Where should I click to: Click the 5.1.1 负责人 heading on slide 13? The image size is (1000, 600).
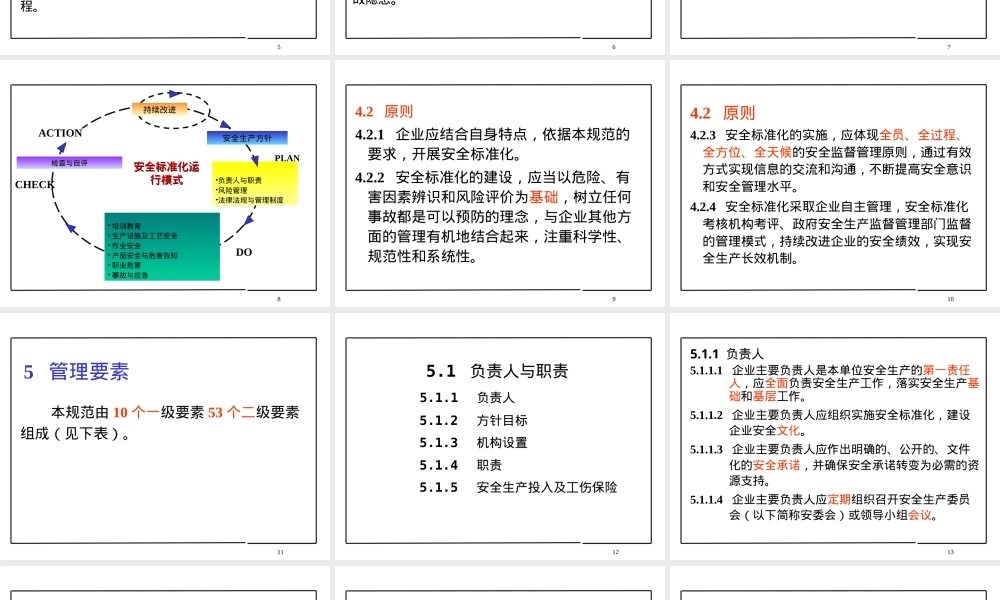(726, 354)
